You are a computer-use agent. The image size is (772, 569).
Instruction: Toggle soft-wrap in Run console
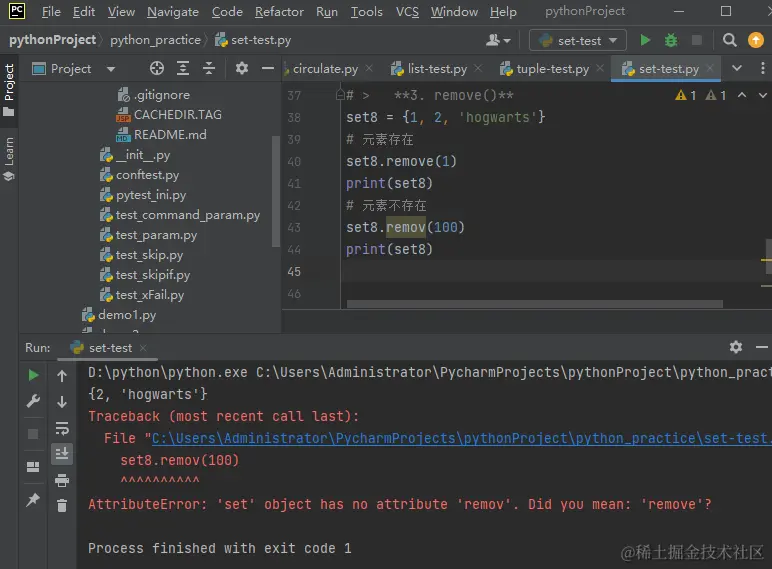(x=62, y=428)
